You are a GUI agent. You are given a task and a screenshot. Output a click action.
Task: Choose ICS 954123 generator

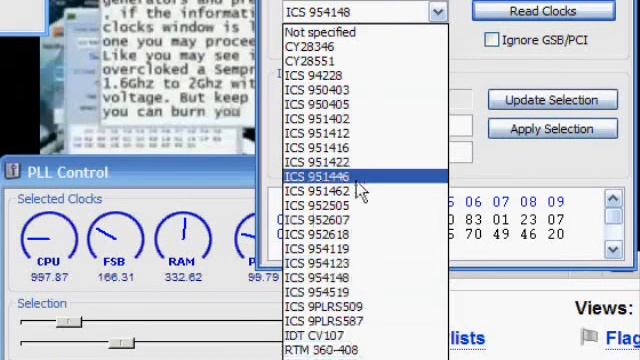365,263
